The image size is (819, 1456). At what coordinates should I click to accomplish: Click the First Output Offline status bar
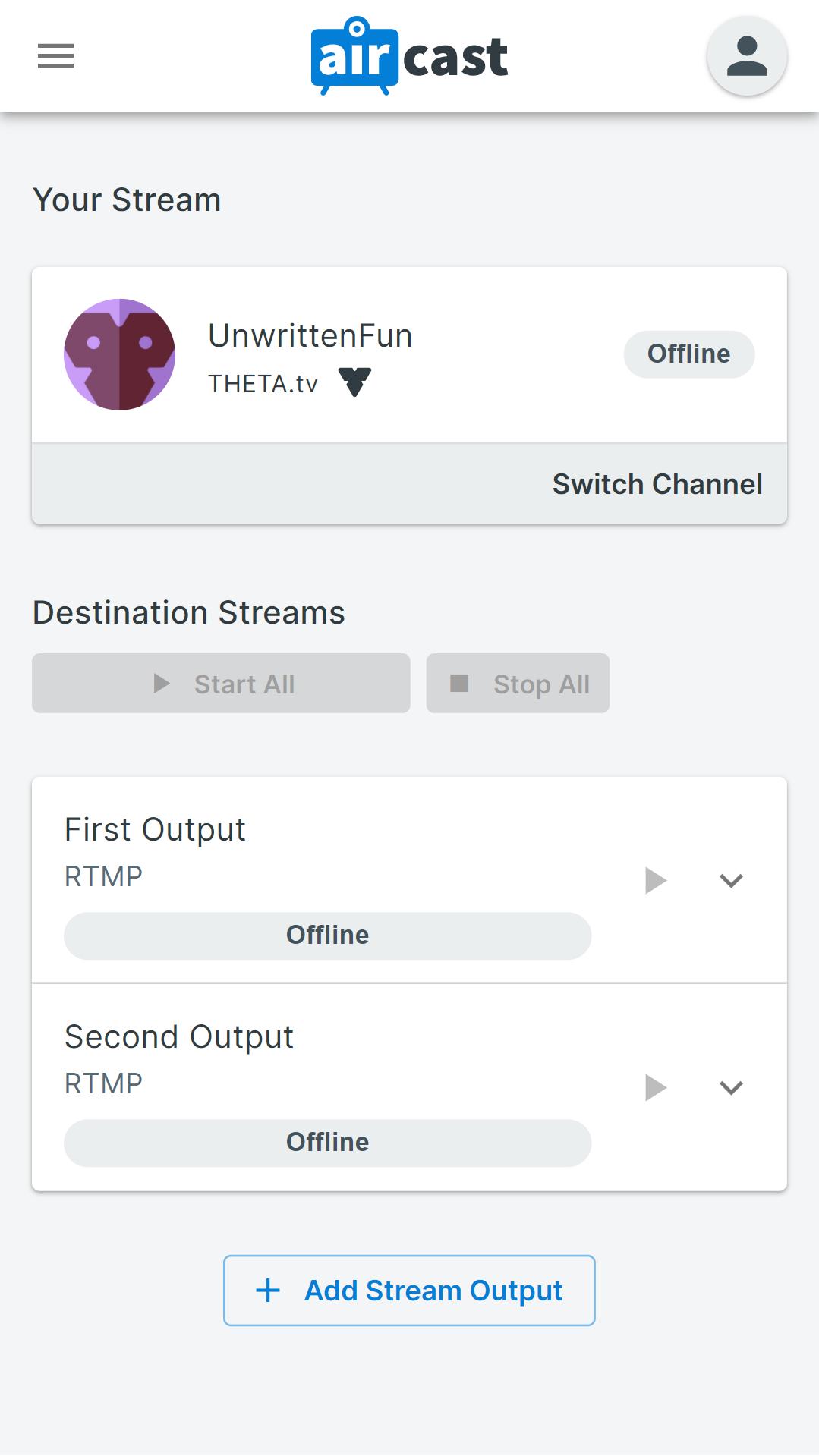pos(327,936)
